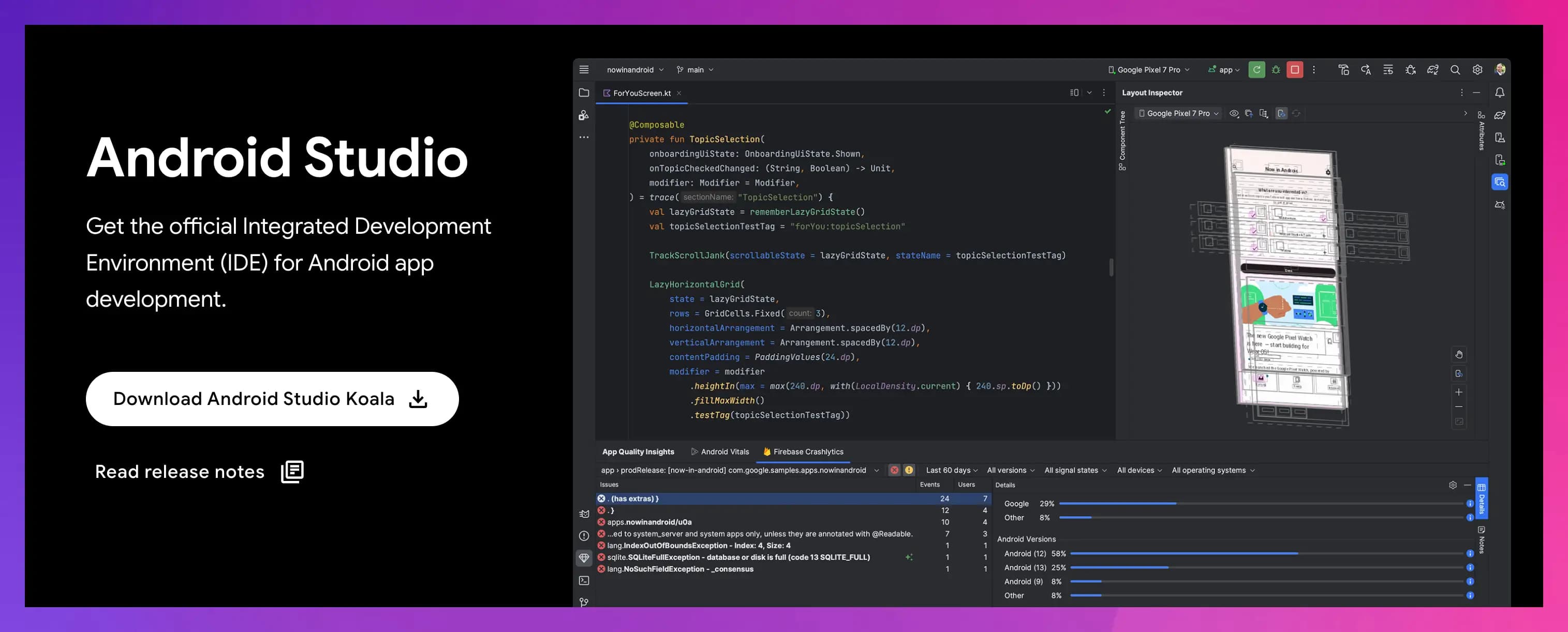The width and height of the screenshot is (1568, 632).
Task: Select the lang.IndexOutOfBoundsException issue row
Action: 793,546
